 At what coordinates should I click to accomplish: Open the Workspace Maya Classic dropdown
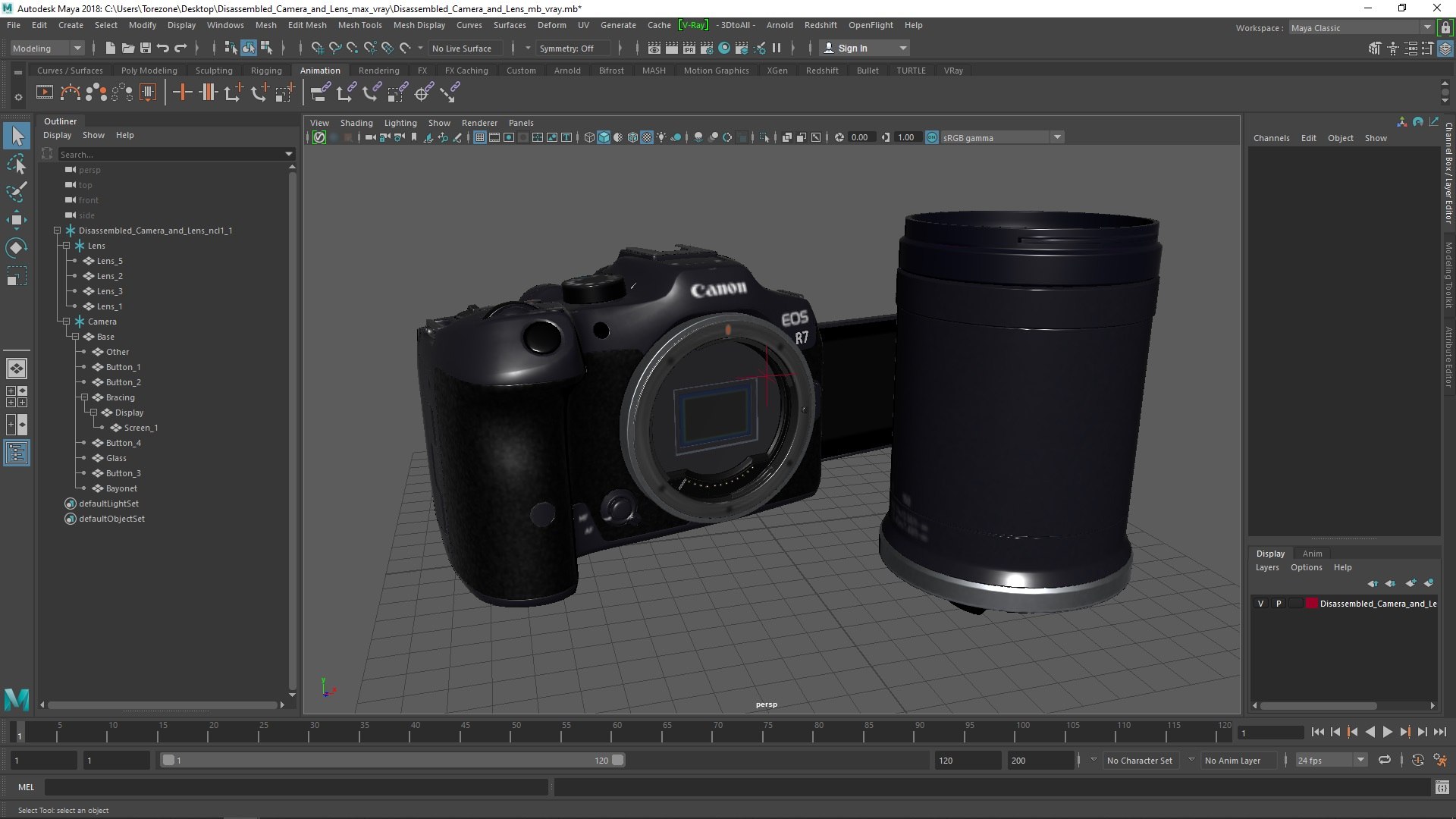[1361, 28]
